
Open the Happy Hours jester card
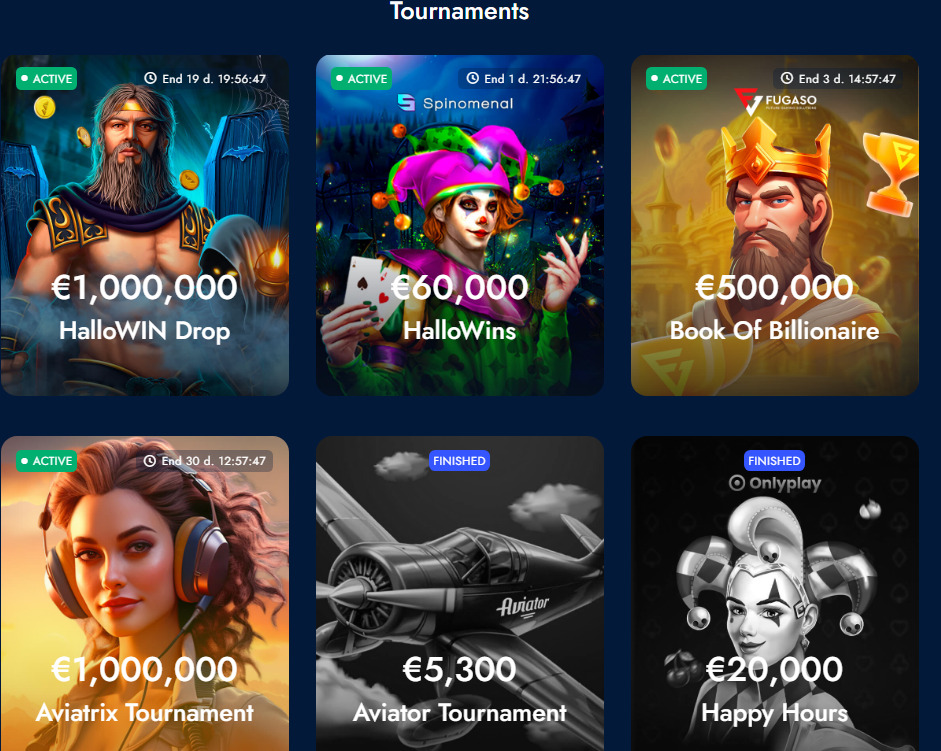[775, 593]
